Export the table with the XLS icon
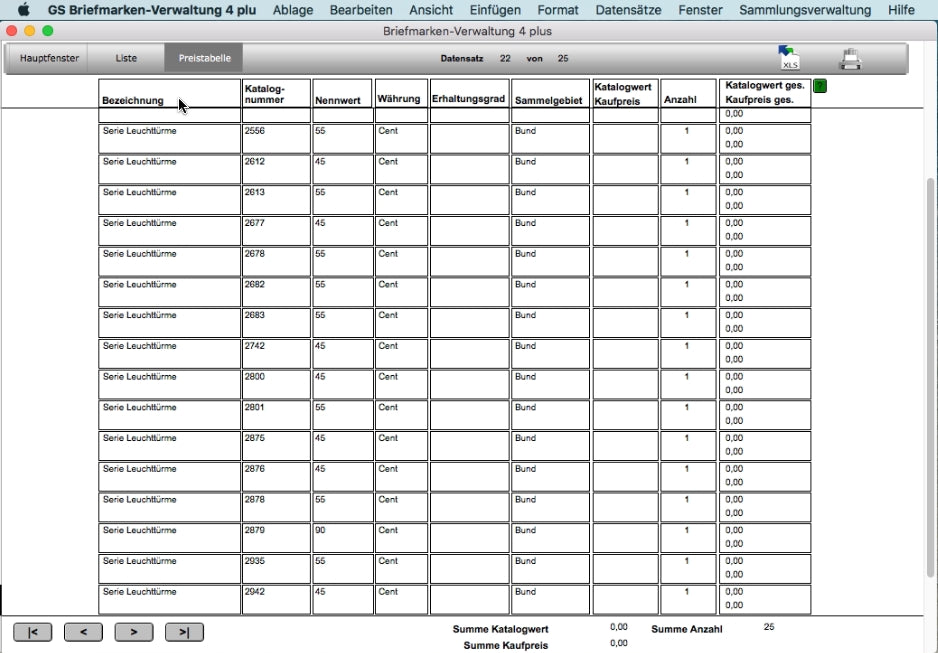The width and height of the screenshot is (938, 653). pyautogui.click(x=789, y=58)
